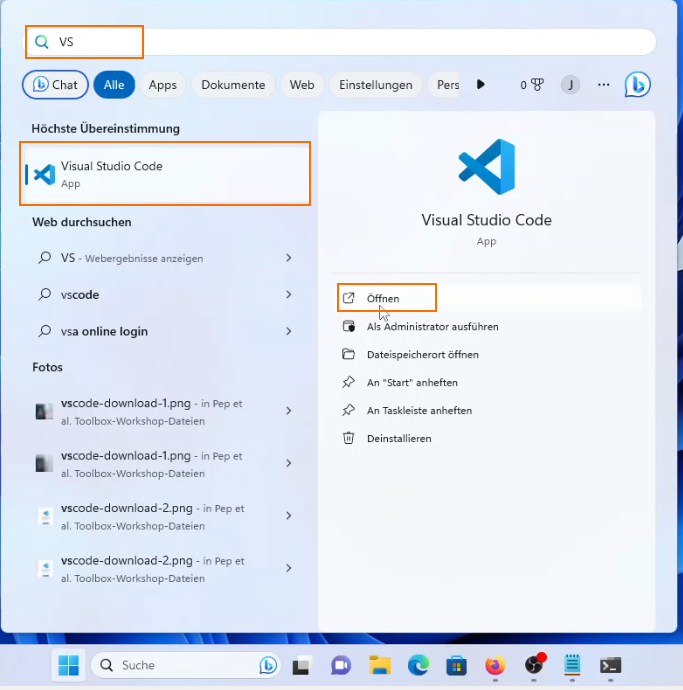Click the large Visual Studio Code logo

tap(487, 167)
